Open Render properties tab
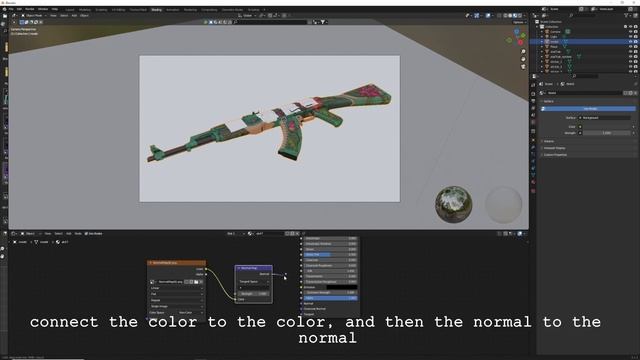 [533, 93]
